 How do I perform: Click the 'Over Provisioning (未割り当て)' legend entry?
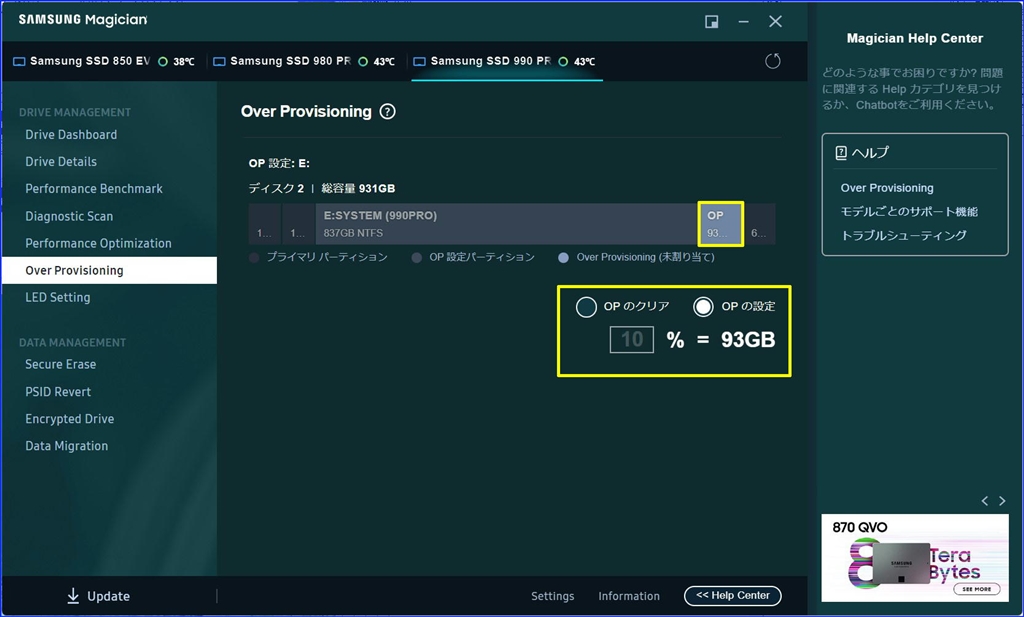tap(637, 257)
